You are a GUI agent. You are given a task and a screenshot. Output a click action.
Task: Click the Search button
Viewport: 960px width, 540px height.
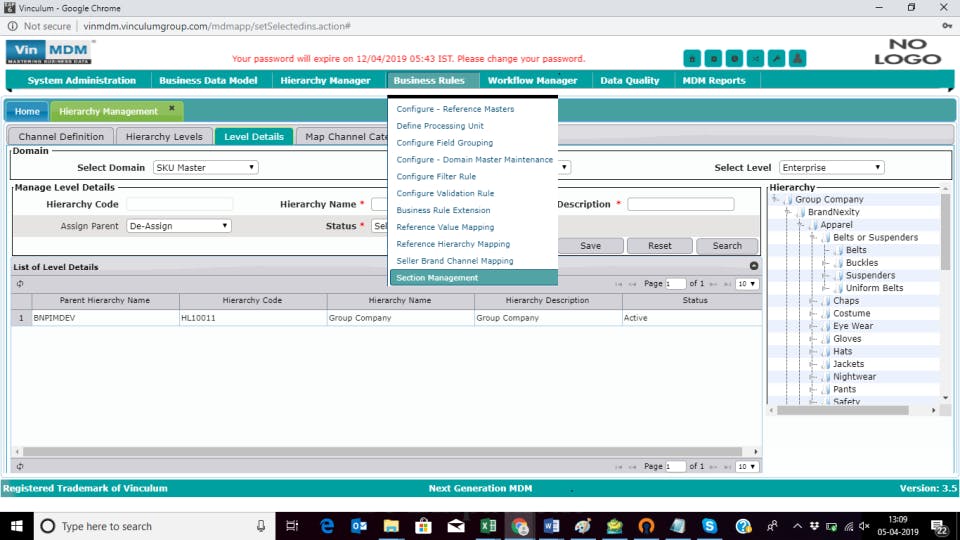click(727, 246)
